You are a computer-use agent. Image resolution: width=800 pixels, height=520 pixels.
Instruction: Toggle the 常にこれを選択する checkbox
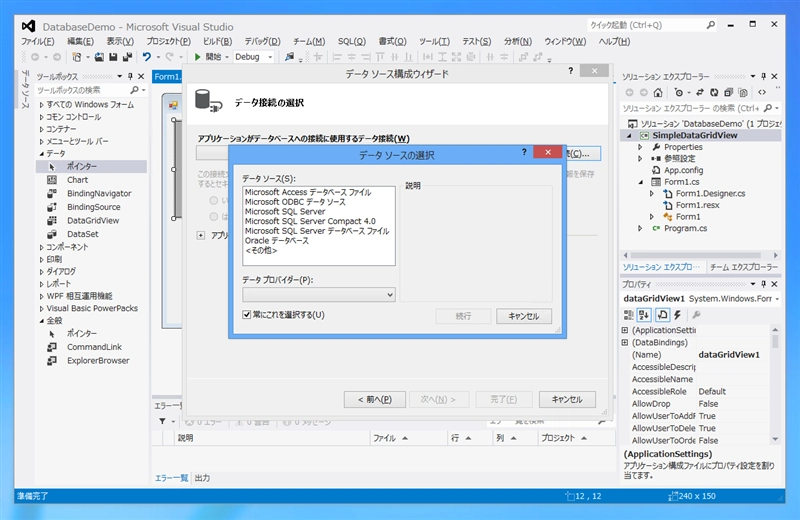[247, 315]
